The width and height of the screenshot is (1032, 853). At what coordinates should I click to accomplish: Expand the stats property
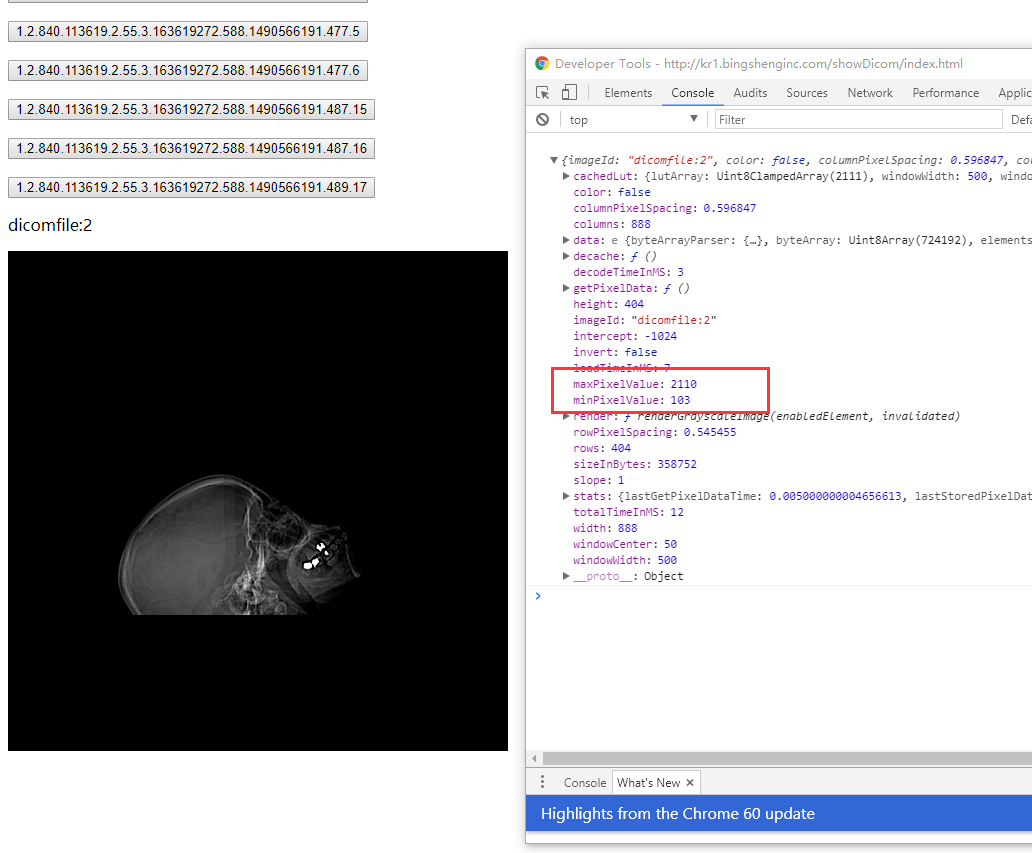tap(567, 495)
